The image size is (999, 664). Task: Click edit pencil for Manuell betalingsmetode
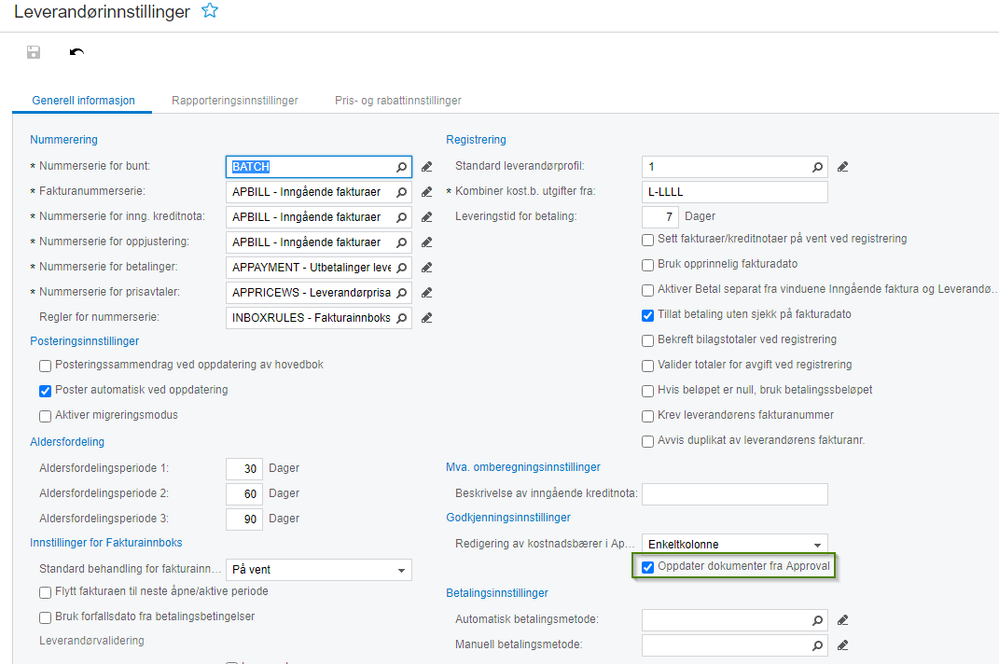[842, 646]
